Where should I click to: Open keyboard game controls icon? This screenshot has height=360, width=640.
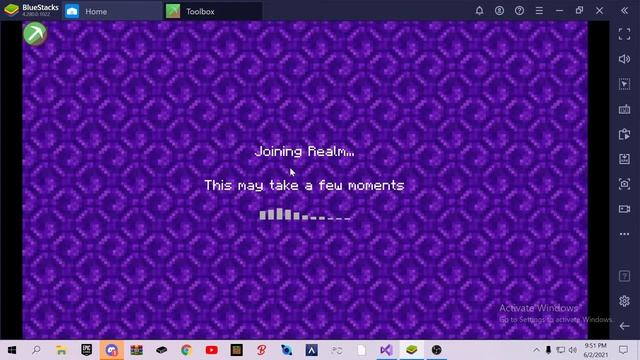(x=624, y=109)
